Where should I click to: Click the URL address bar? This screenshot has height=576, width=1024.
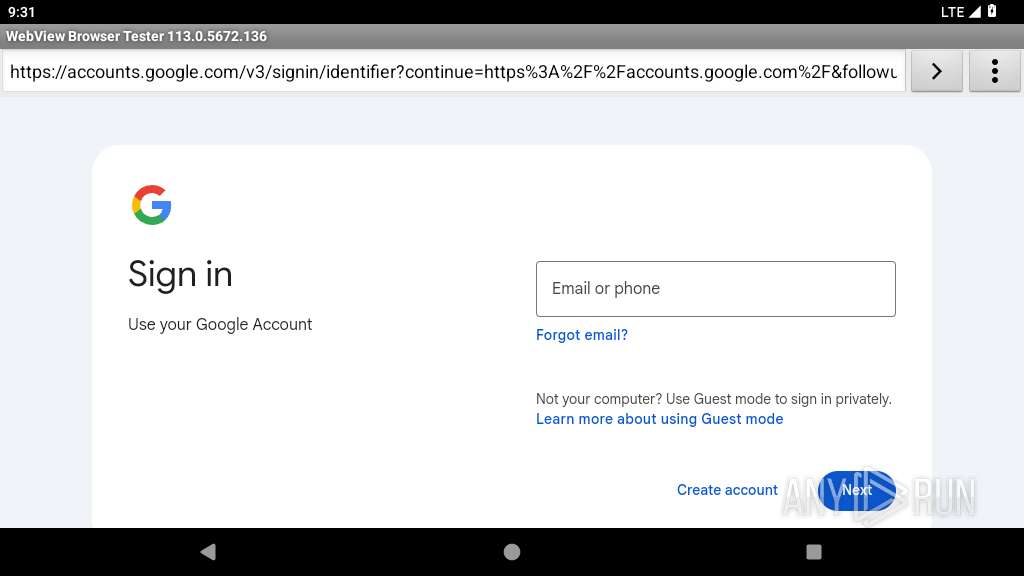[454, 71]
